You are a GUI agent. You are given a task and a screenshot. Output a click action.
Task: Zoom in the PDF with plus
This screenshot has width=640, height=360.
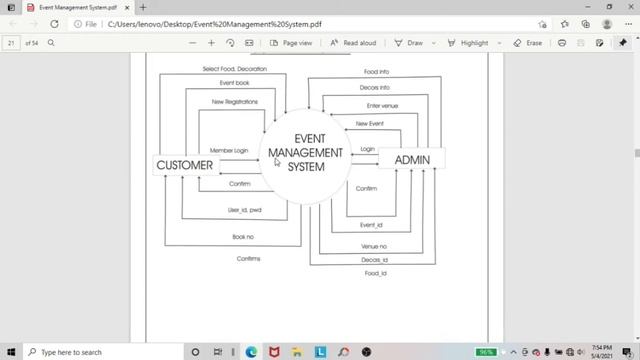coord(211,43)
